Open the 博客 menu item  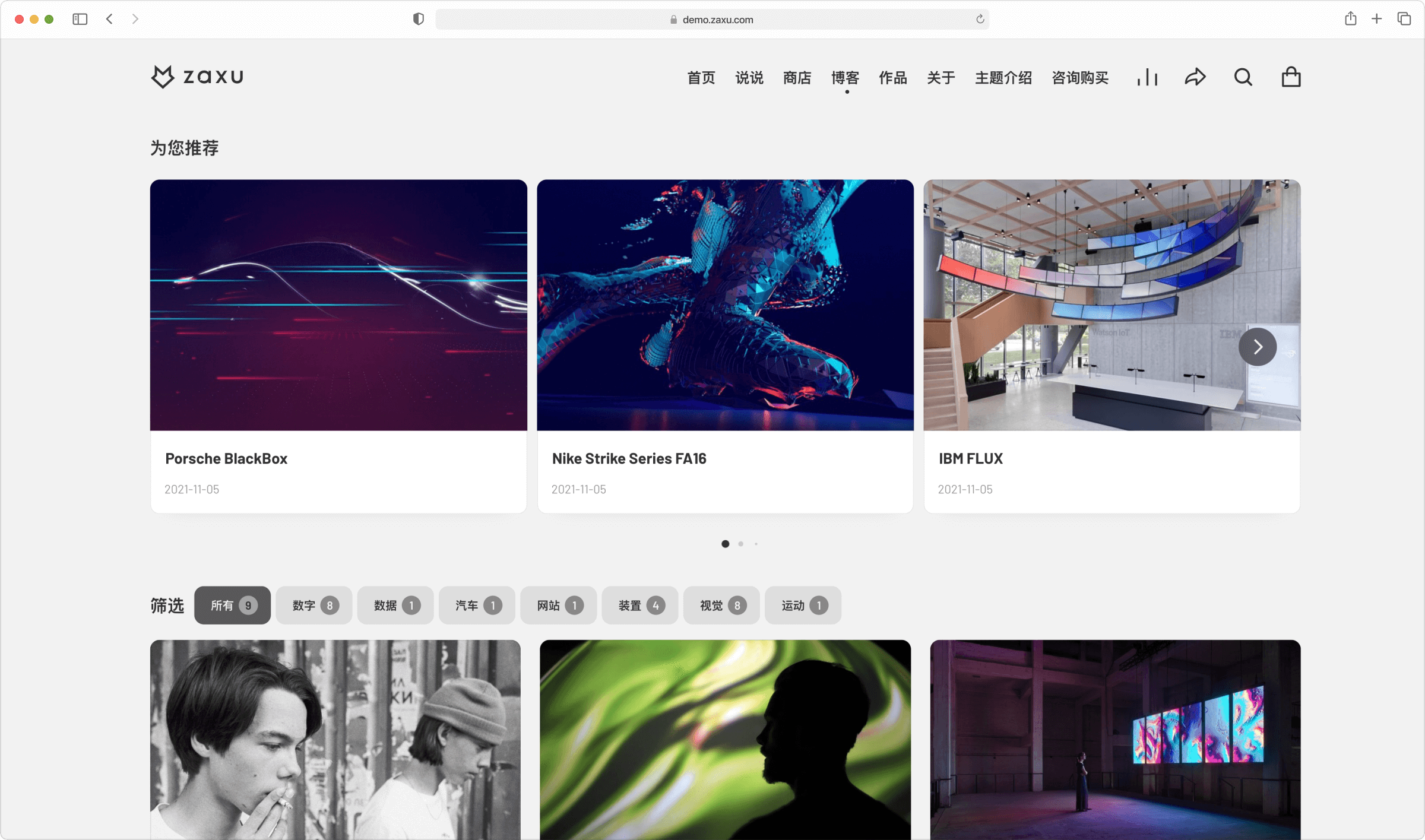(845, 78)
